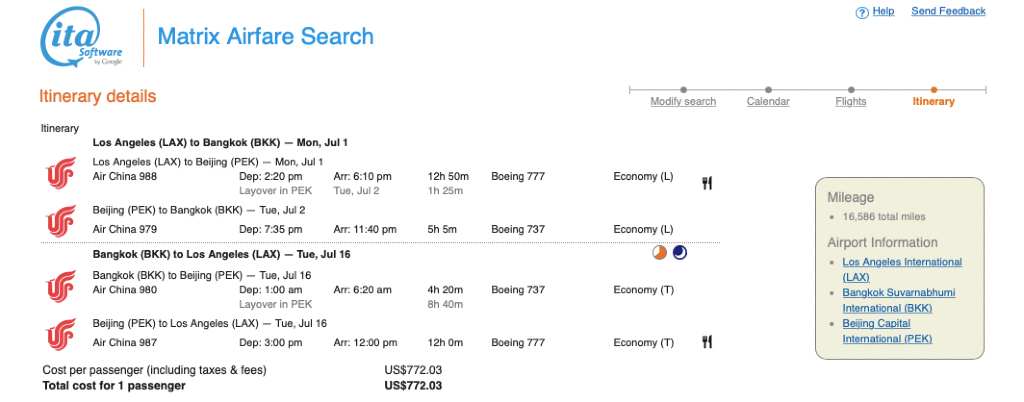Click Air China logo beside flight 980

61,286
